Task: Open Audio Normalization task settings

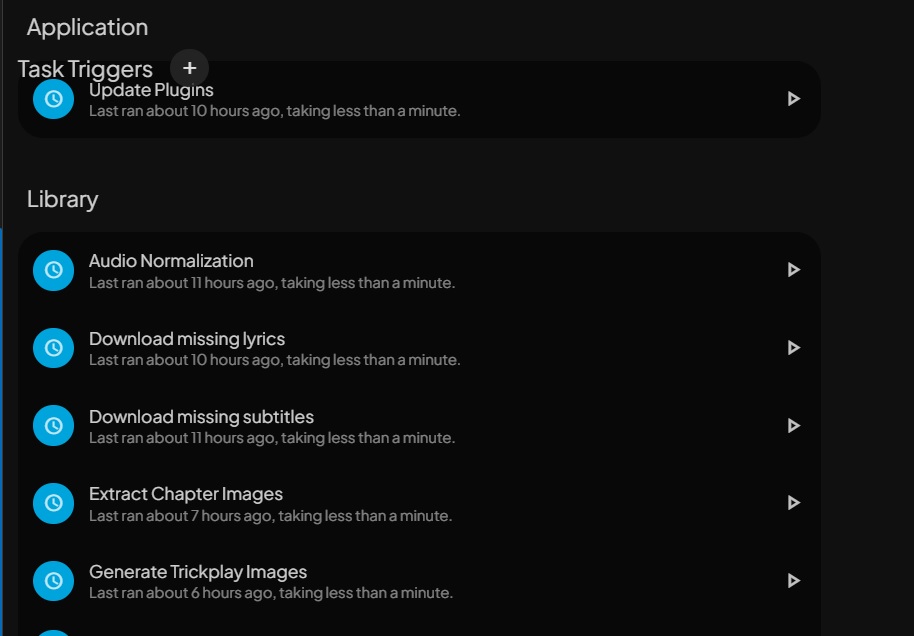Action: 171,261
